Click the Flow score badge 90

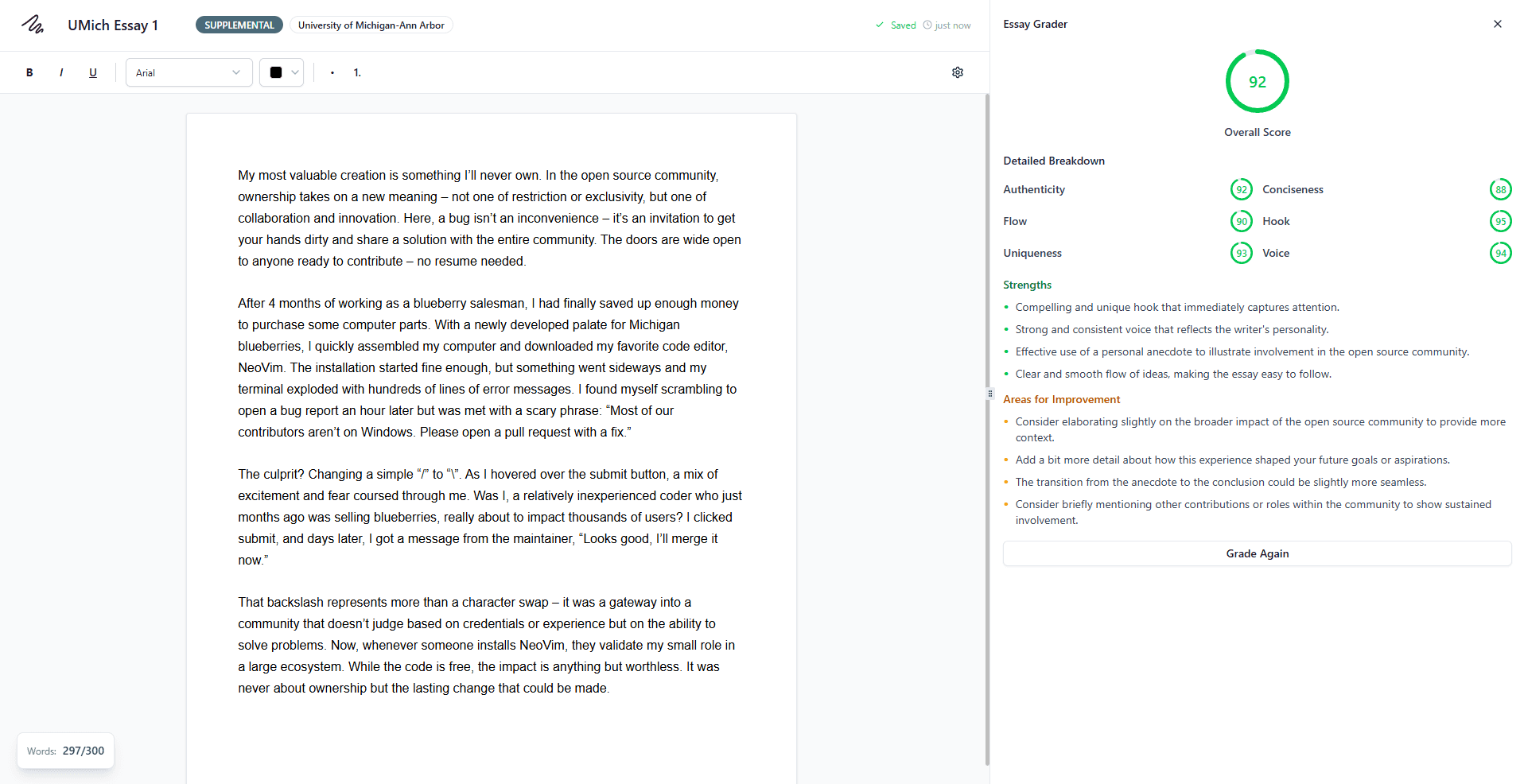pyautogui.click(x=1242, y=221)
